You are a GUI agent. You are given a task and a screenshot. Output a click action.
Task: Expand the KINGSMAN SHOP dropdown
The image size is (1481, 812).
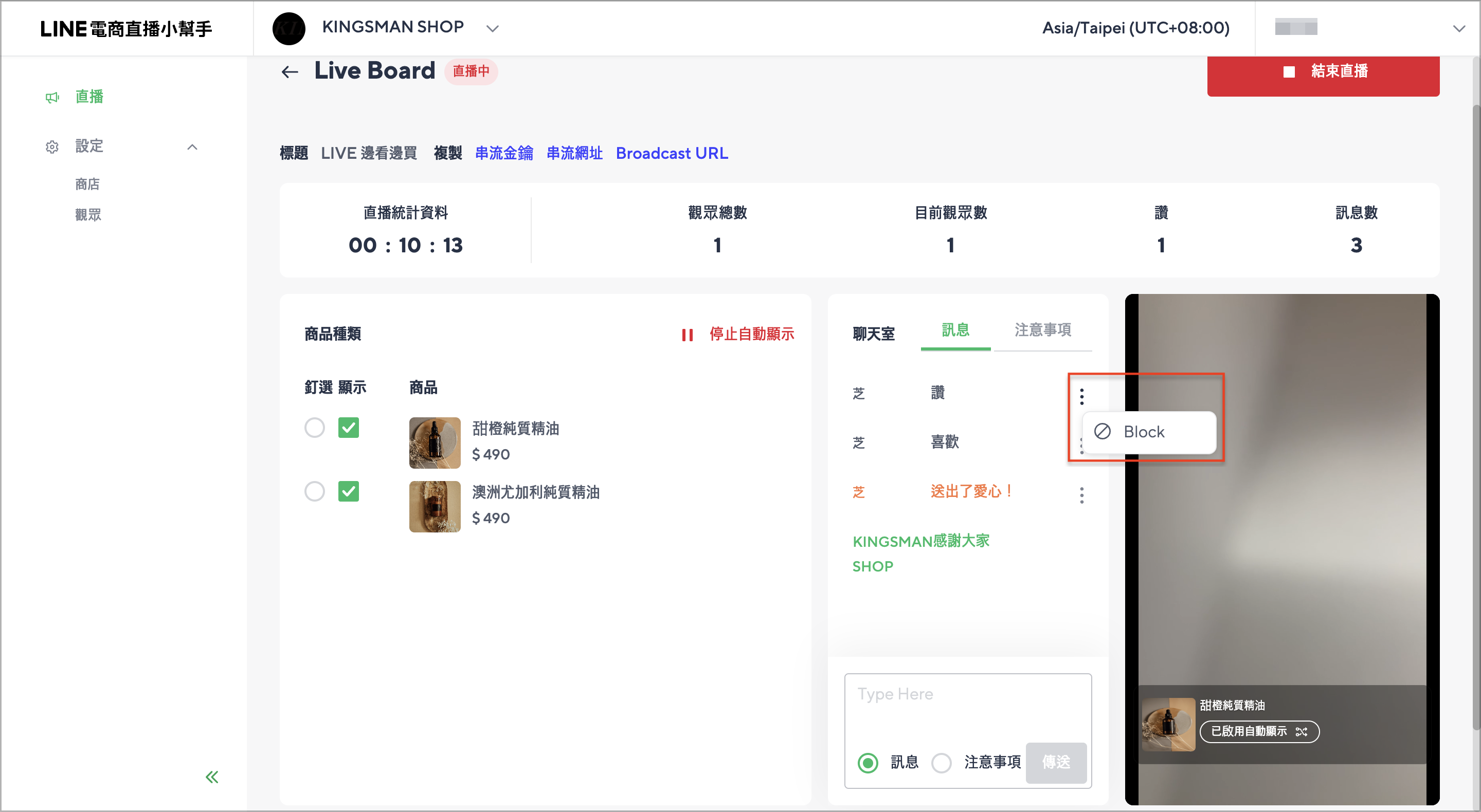(x=492, y=28)
